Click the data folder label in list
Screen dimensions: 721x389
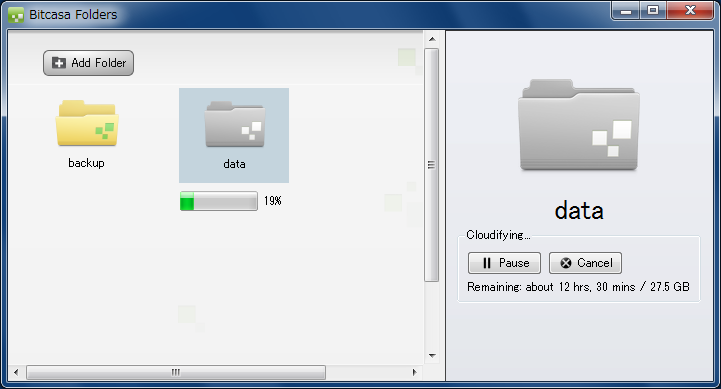pyautogui.click(x=234, y=164)
